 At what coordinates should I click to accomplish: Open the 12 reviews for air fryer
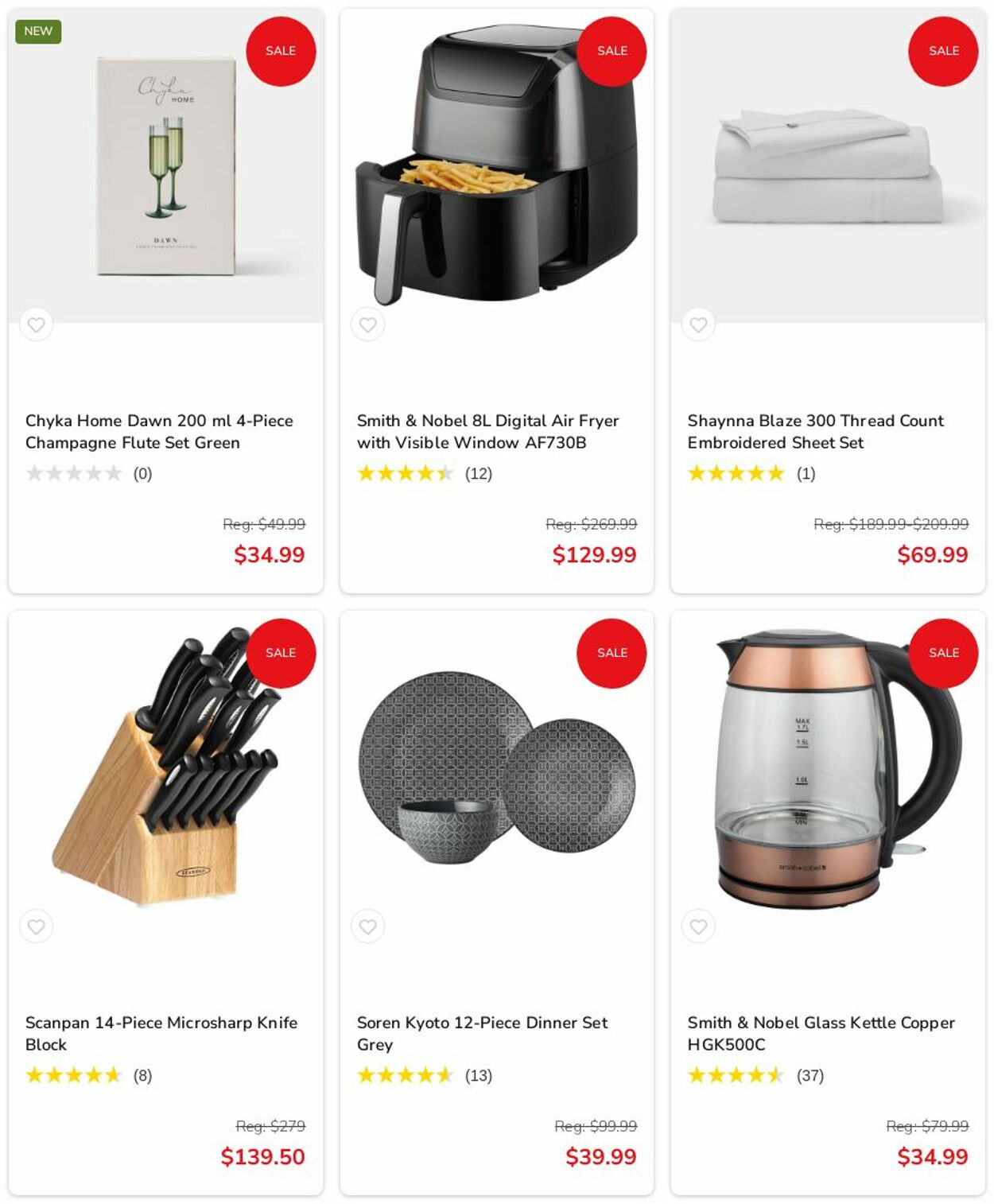tap(479, 474)
